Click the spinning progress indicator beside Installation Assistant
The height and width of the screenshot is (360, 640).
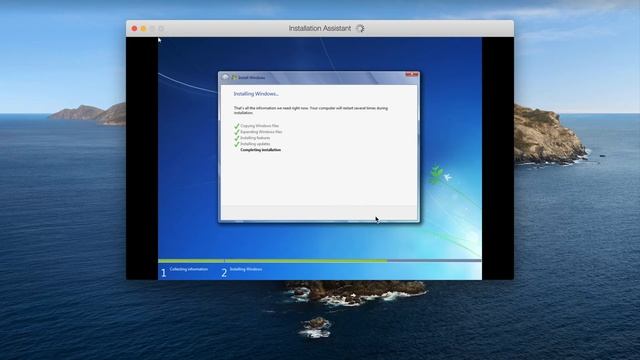point(360,28)
